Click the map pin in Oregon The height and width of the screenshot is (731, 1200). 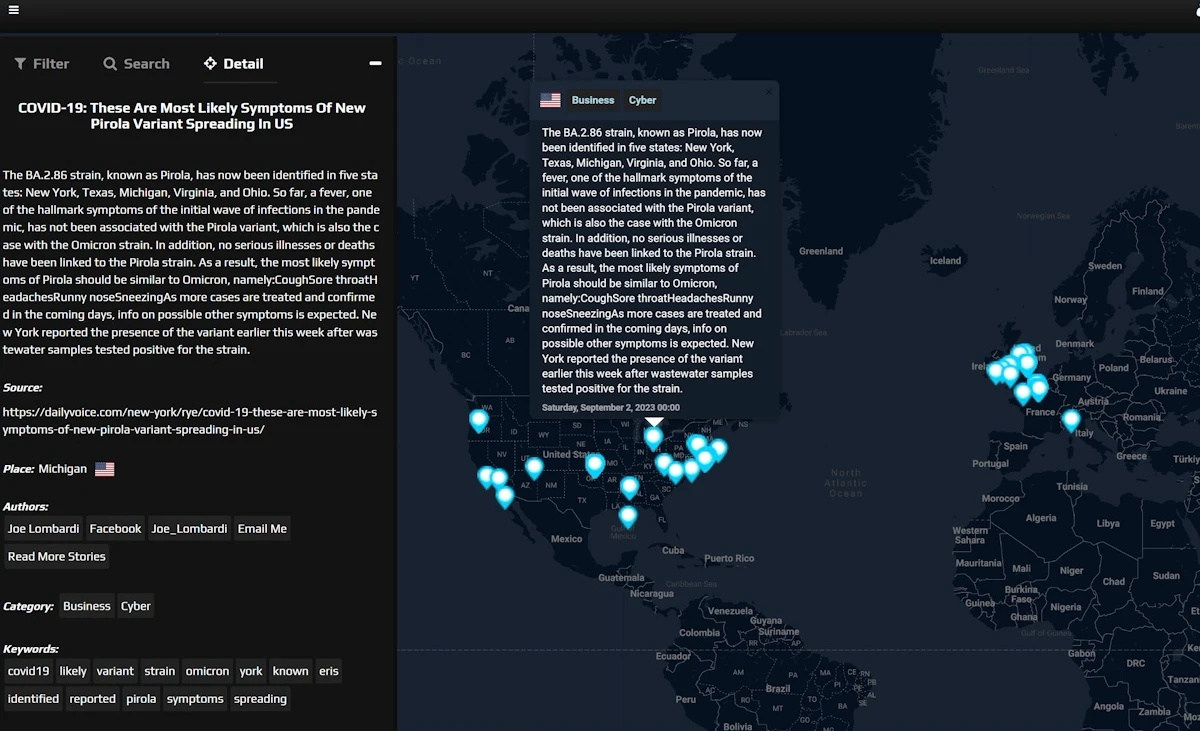click(x=479, y=419)
